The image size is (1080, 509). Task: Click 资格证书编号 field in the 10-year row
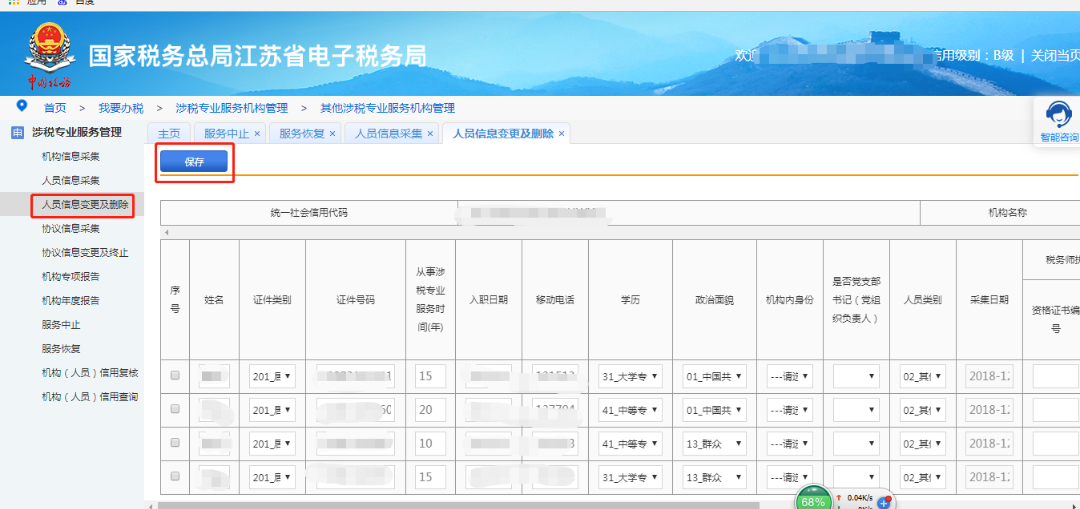(x=1056, y=444)
